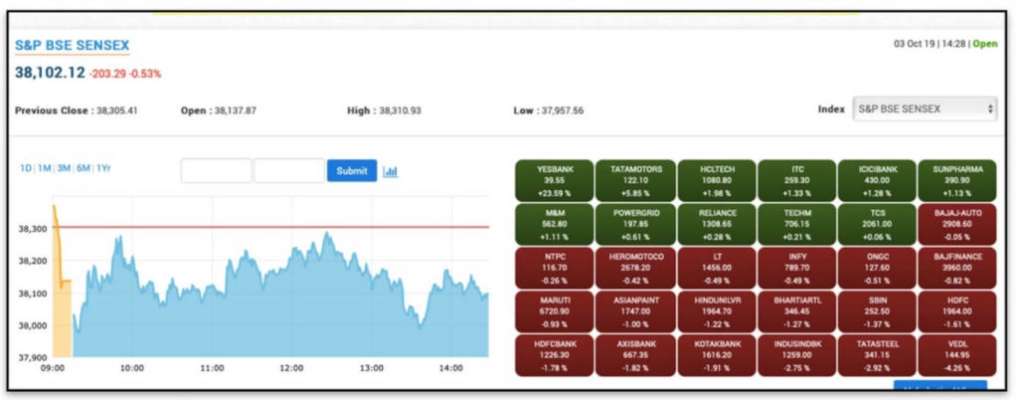Screen dimensions: 1018x400
Task: Select the VEDL stock tile
Action: point(958,355)
